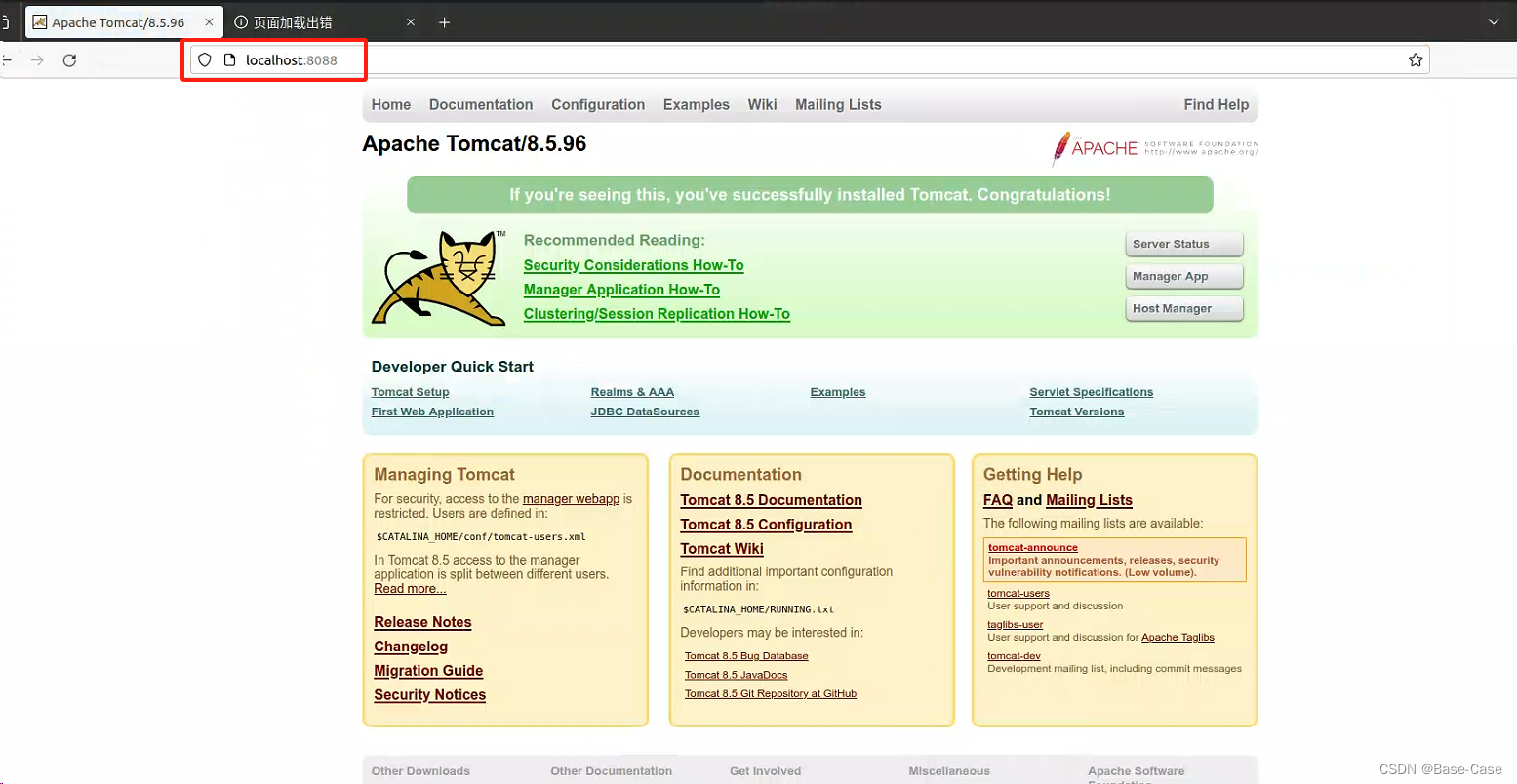Click the $CATALINA_HOME/RUNNING.txt text
The height and width of the screenshot is (784, 1517).
click(759, 609)
